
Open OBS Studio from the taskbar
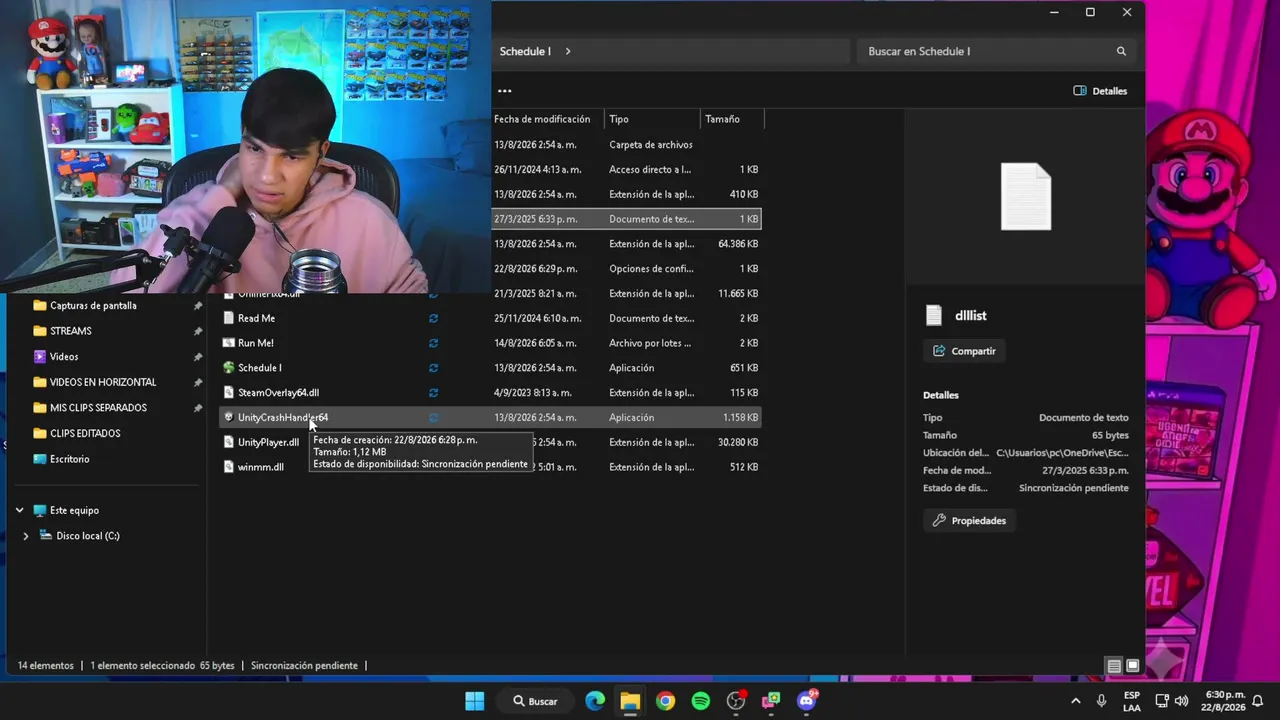736,701
